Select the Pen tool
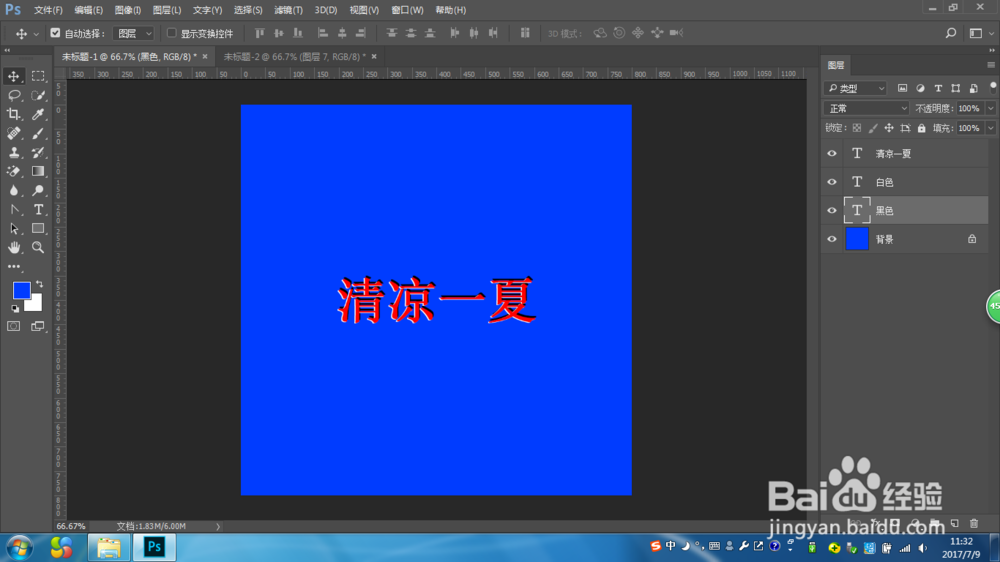The height and width of the screenshot is (562, 1000). pos(13,209)
